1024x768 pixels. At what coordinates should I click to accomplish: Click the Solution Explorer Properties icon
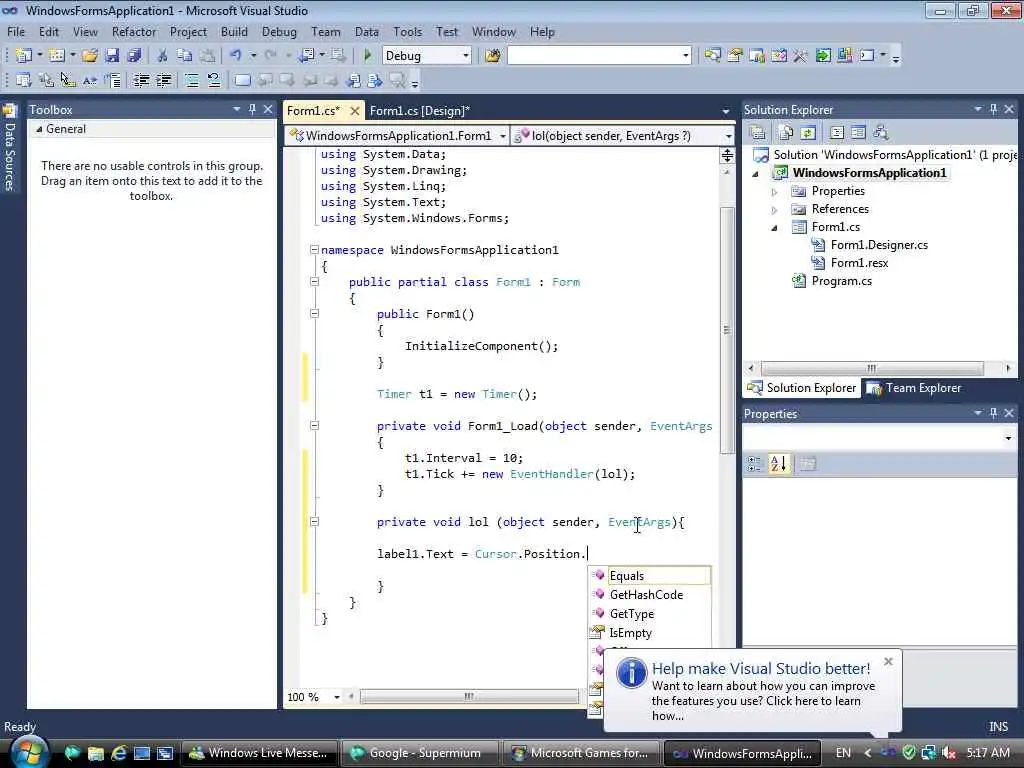[758, 133]
